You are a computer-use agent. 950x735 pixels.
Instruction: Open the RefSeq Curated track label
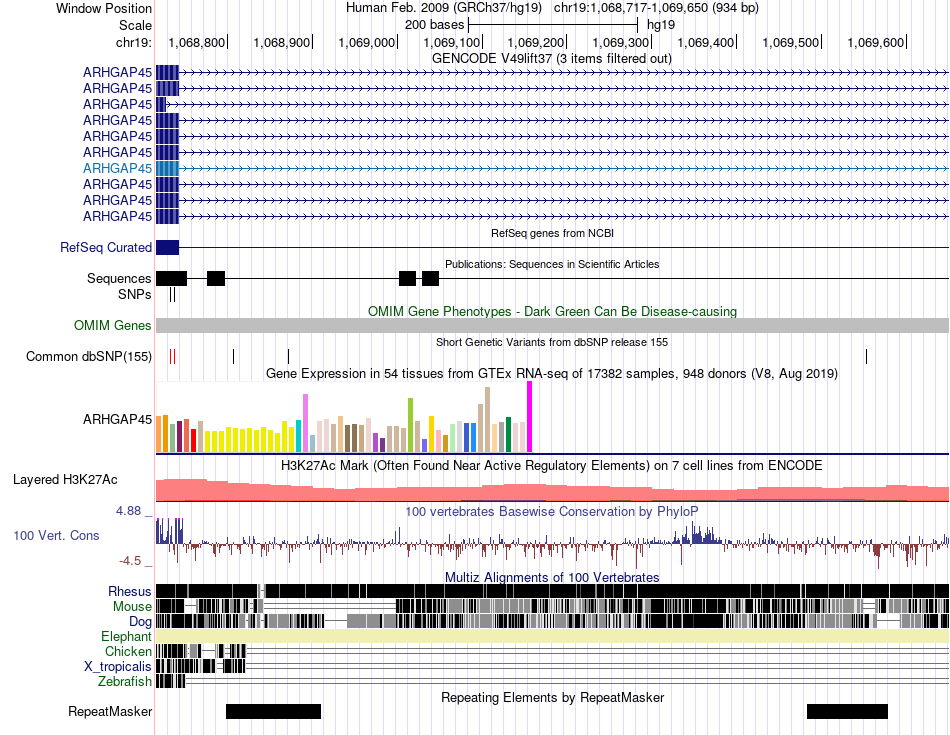click(106, 247)
